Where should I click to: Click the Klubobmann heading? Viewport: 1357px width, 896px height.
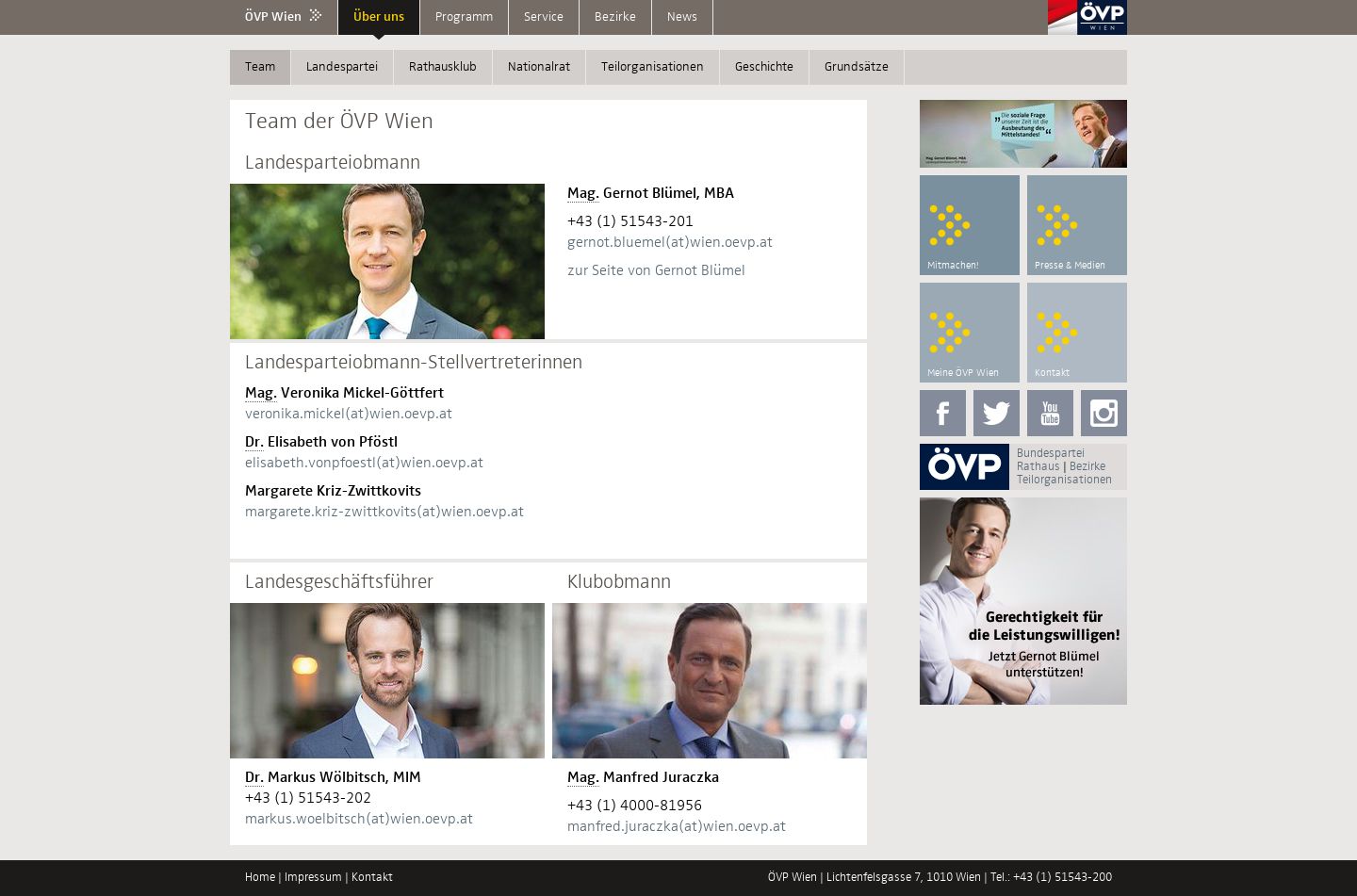pyautogui.click(x=619, y=582)
